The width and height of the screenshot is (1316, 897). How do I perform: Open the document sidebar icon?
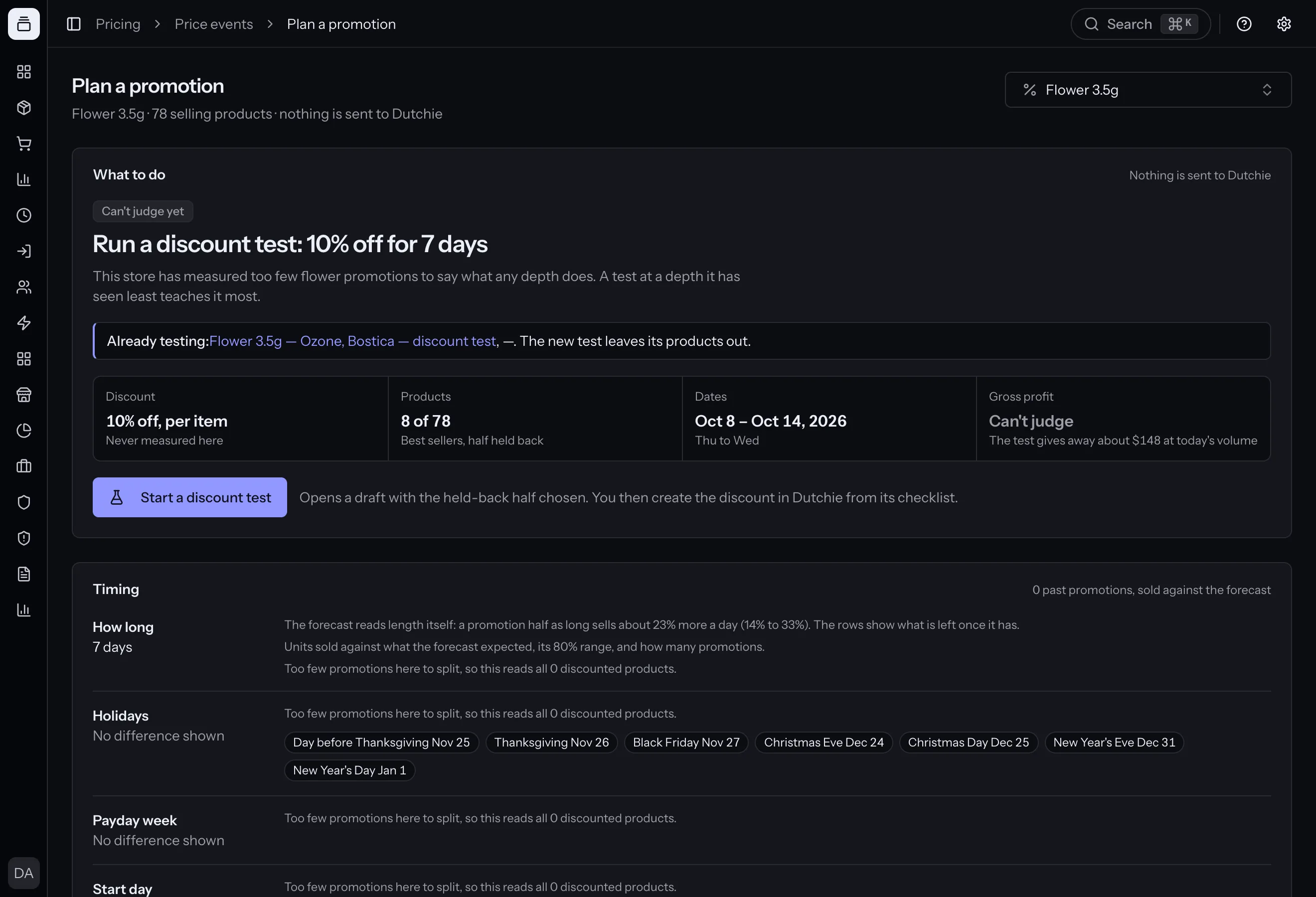tap(24, 574)
